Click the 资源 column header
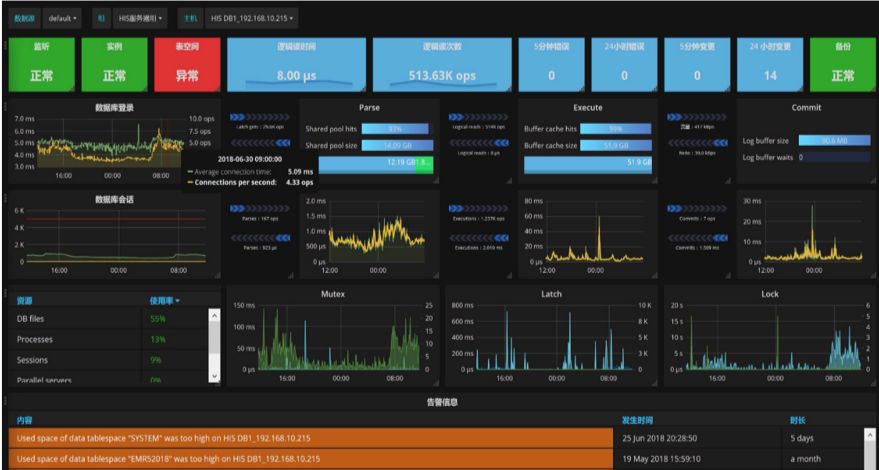 pyautogui.click(x=24, y=301)
